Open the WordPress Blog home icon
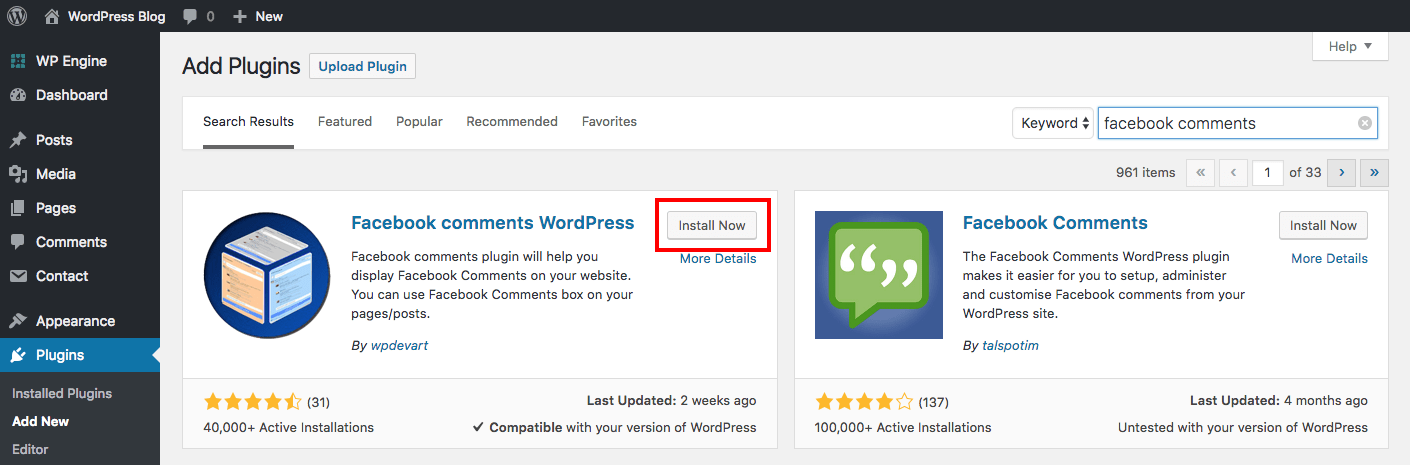1410x465 pixels. pyautogui.click(x=52, y=16)
